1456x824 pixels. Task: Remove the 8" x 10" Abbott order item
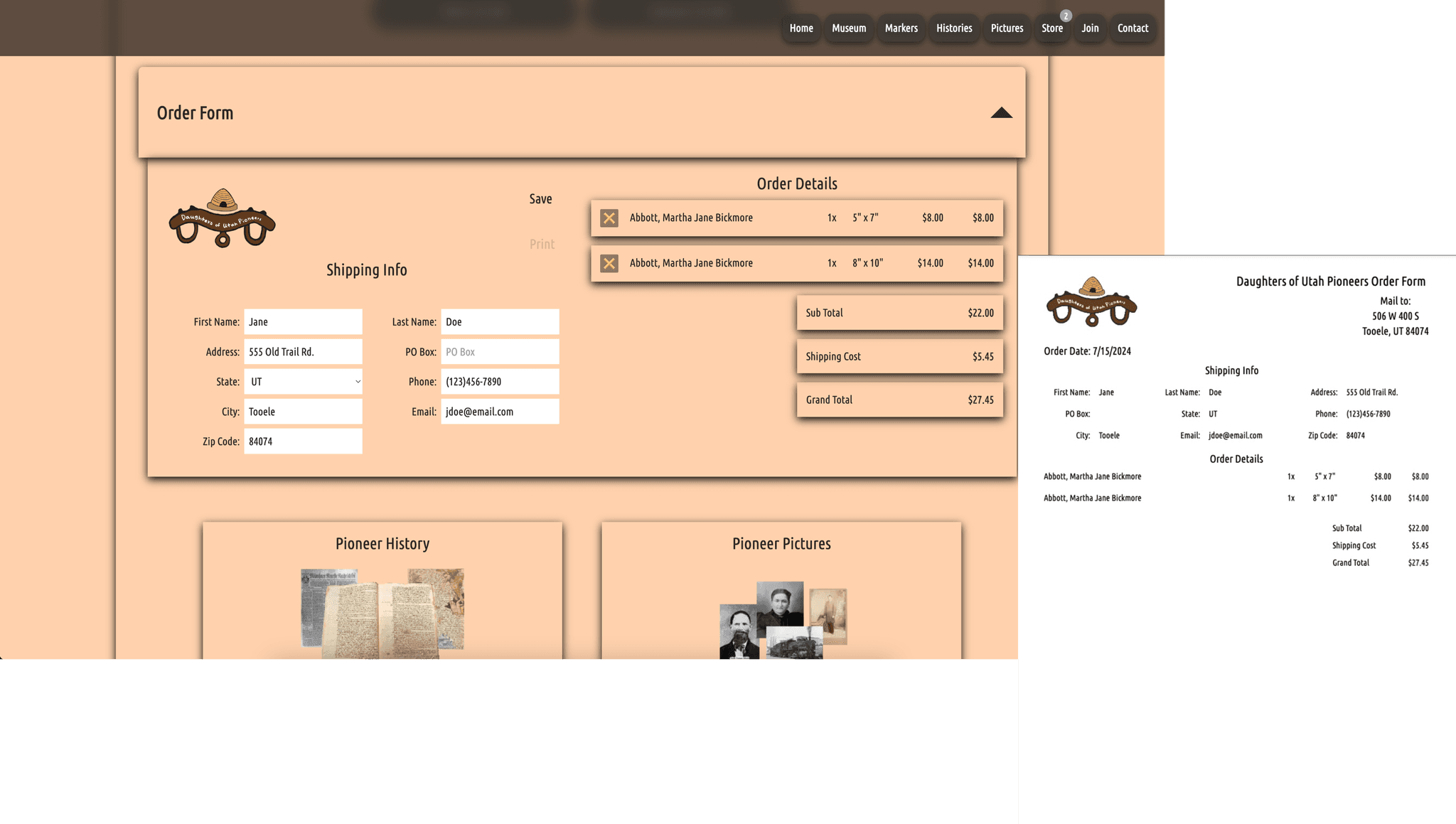pyautogui.click(x=609, y=264)
